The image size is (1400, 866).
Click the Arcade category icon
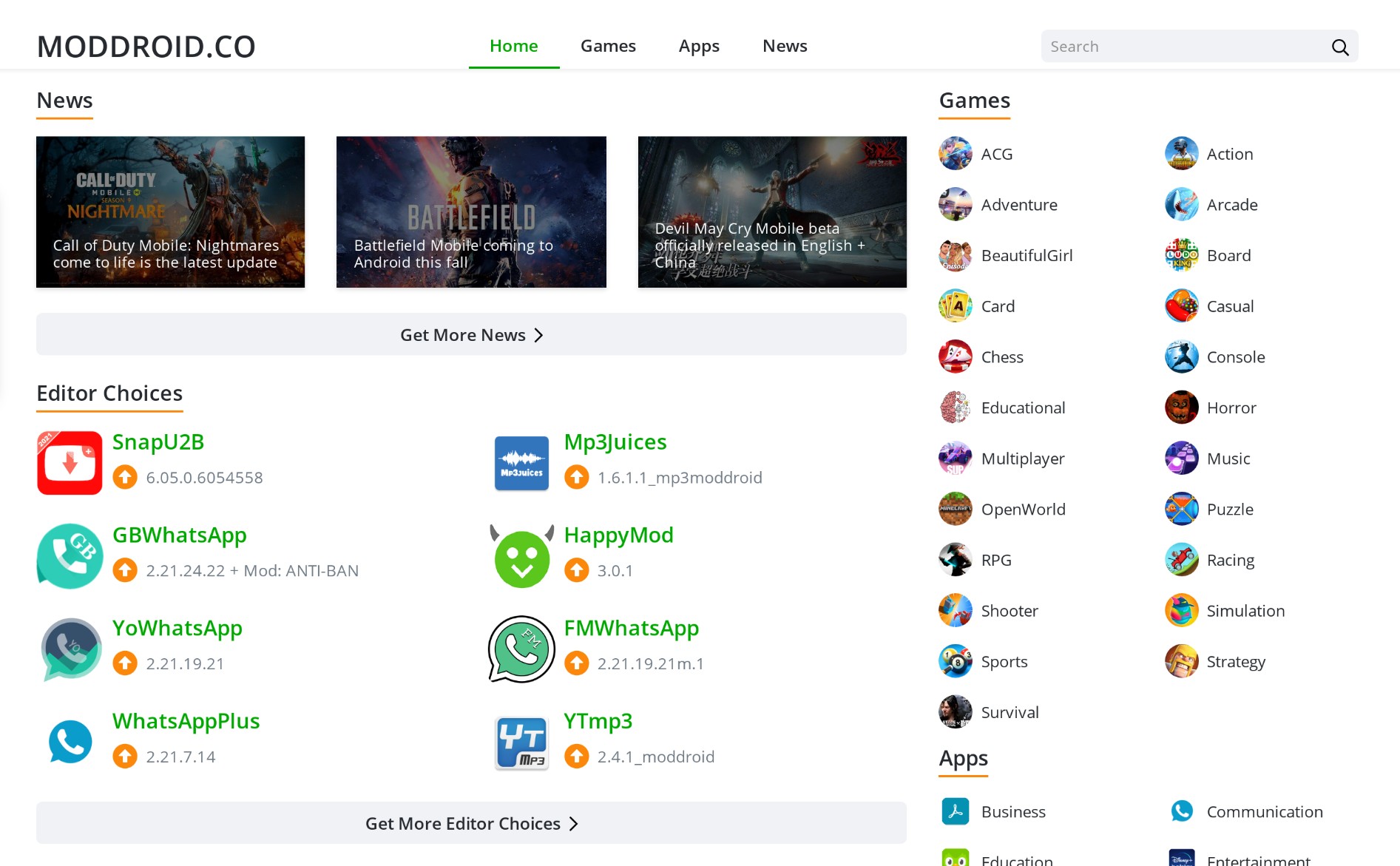(x=1181, y=205)
